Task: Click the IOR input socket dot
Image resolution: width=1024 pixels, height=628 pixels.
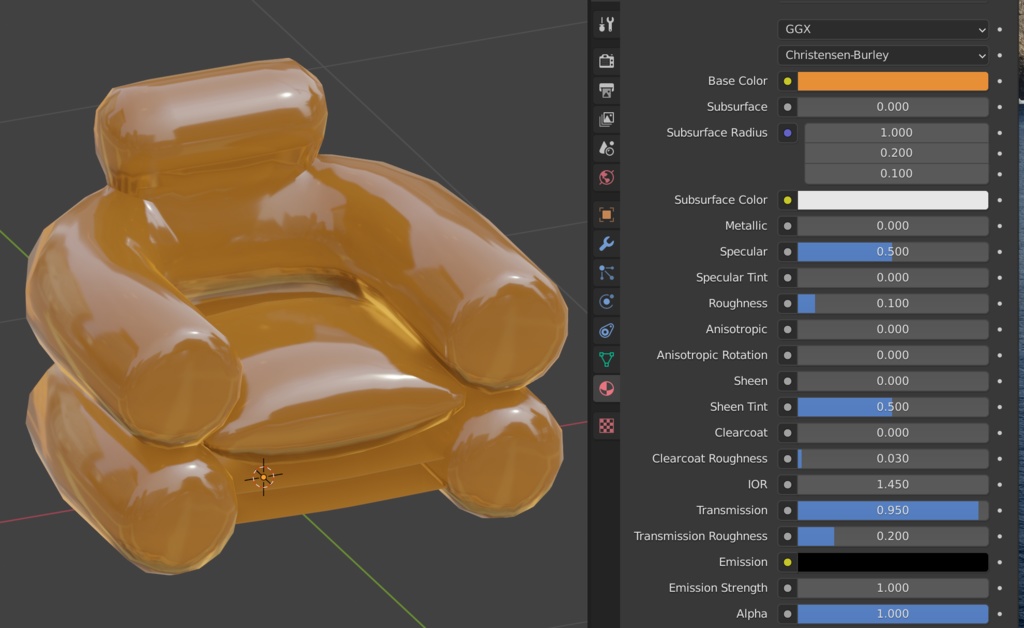Action: coord(788,484)
